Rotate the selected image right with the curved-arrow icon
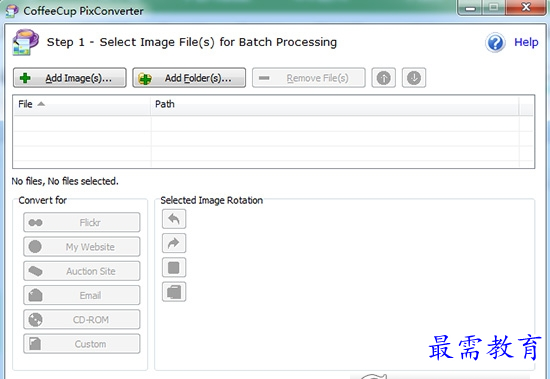Screen dimensions: 550x379 (x=174, y=243)
